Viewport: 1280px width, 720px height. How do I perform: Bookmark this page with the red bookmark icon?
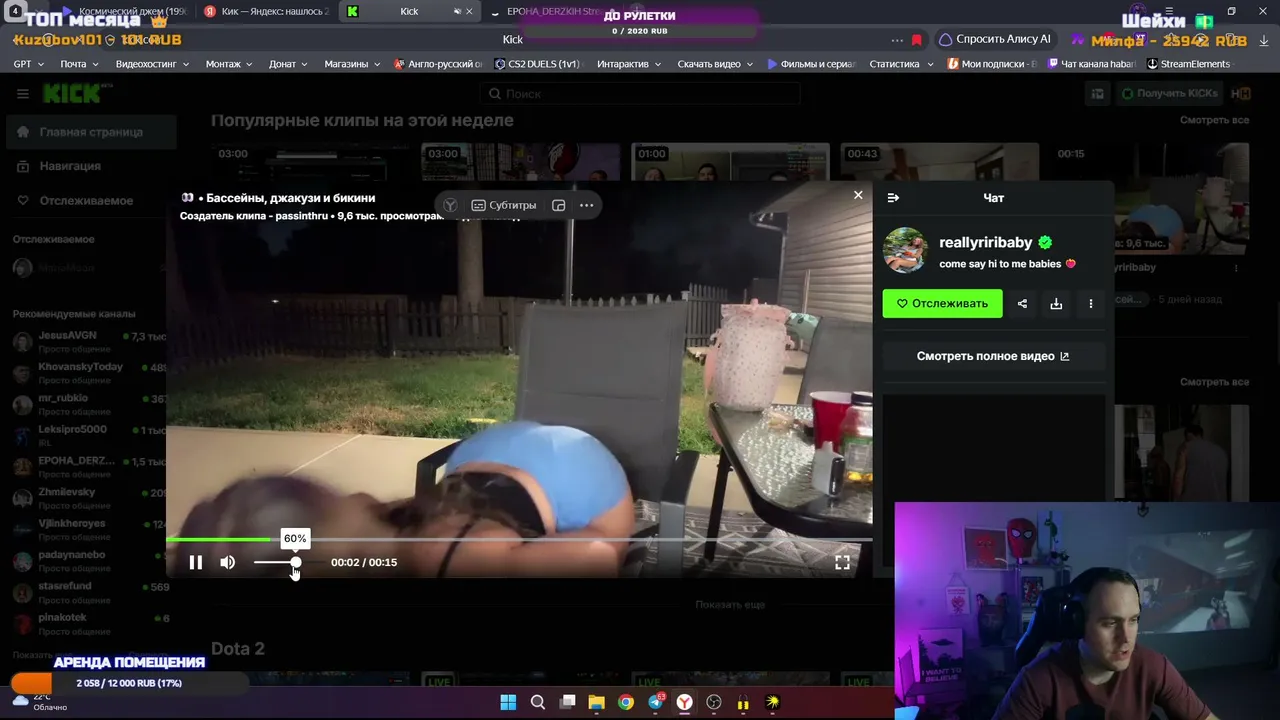click(x=916, y=39)
